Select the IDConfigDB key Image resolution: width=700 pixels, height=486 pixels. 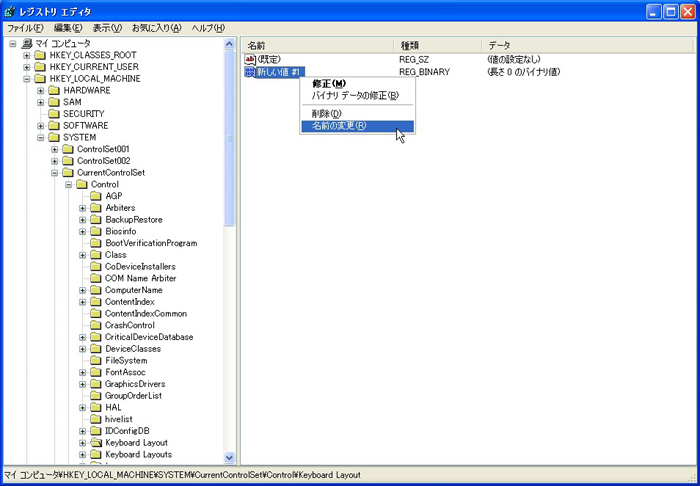pyautogui.click(x=127, y=431)
